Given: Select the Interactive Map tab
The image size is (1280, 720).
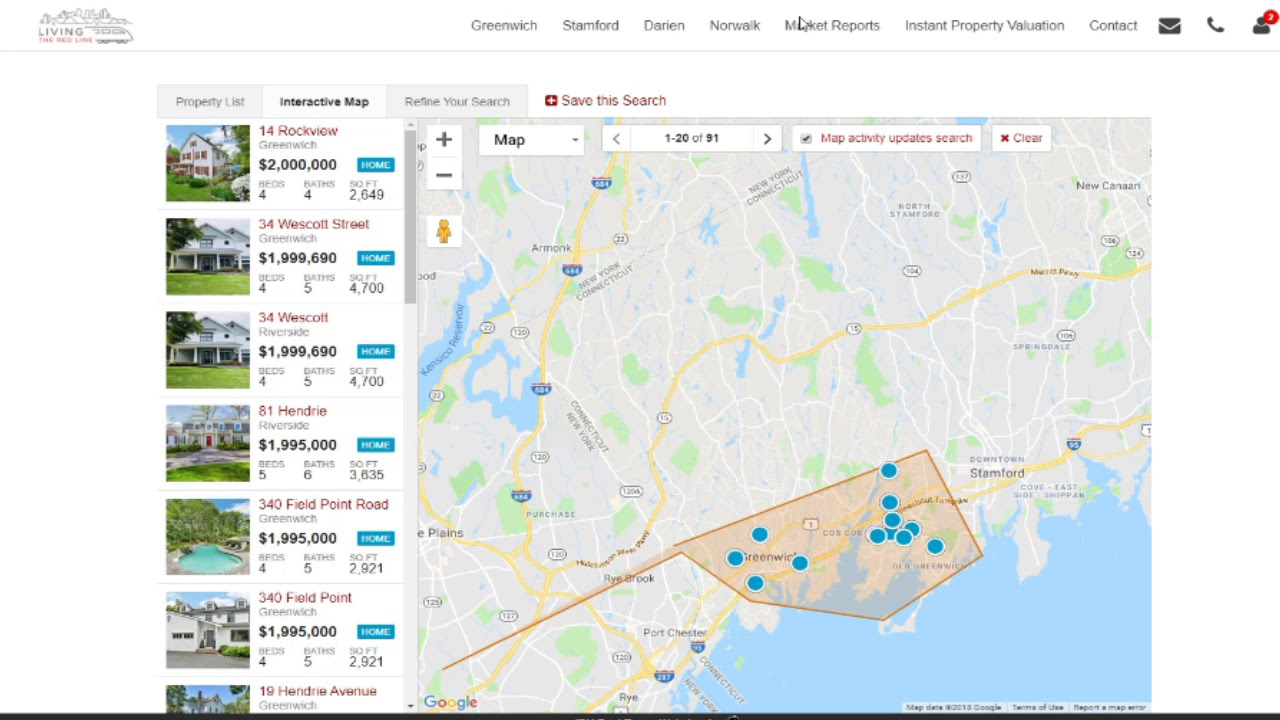Looking at the screenshot, I should tap(324, 102).
